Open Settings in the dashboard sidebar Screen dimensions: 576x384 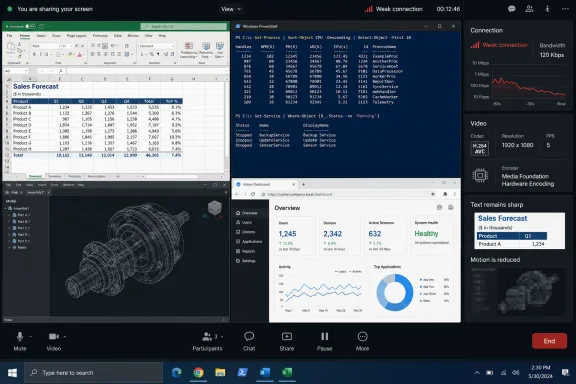[x=246, y=261]
